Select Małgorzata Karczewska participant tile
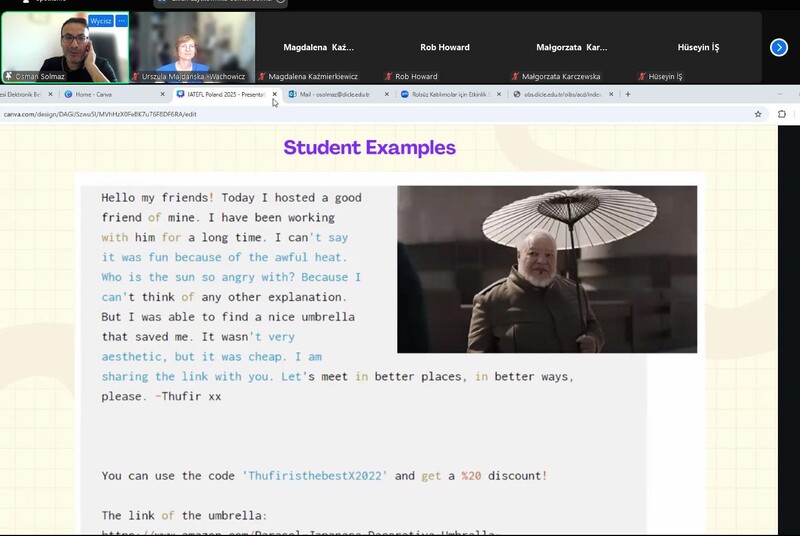The width and height of the screenshot is (800, 536). tap(571, 47)
